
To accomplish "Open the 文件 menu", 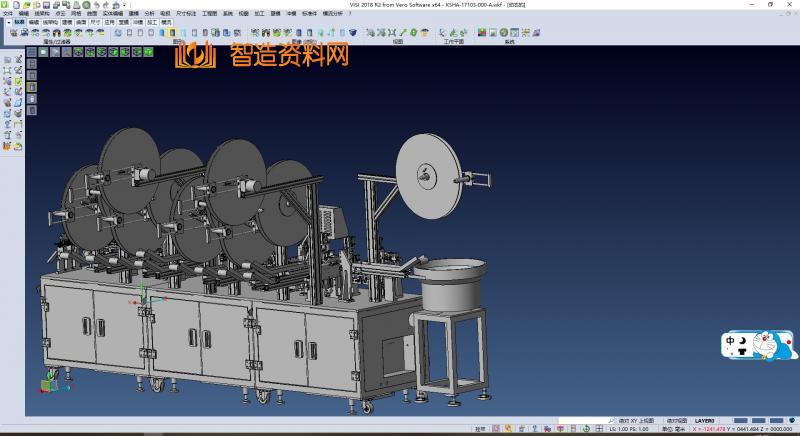I will point(7,13).
